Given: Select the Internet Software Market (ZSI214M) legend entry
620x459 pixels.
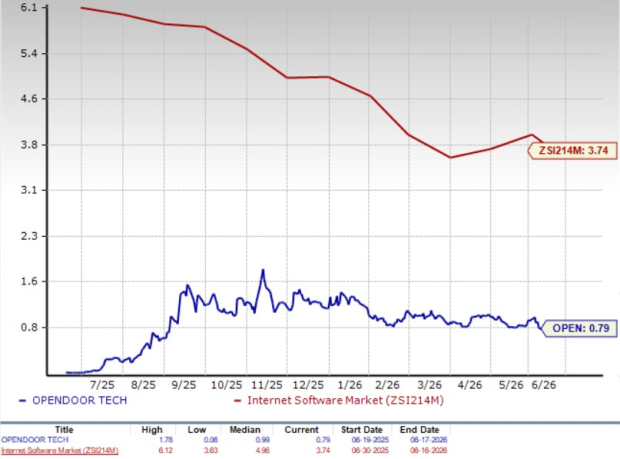Looking at the screenshot, I should (339, 400).
